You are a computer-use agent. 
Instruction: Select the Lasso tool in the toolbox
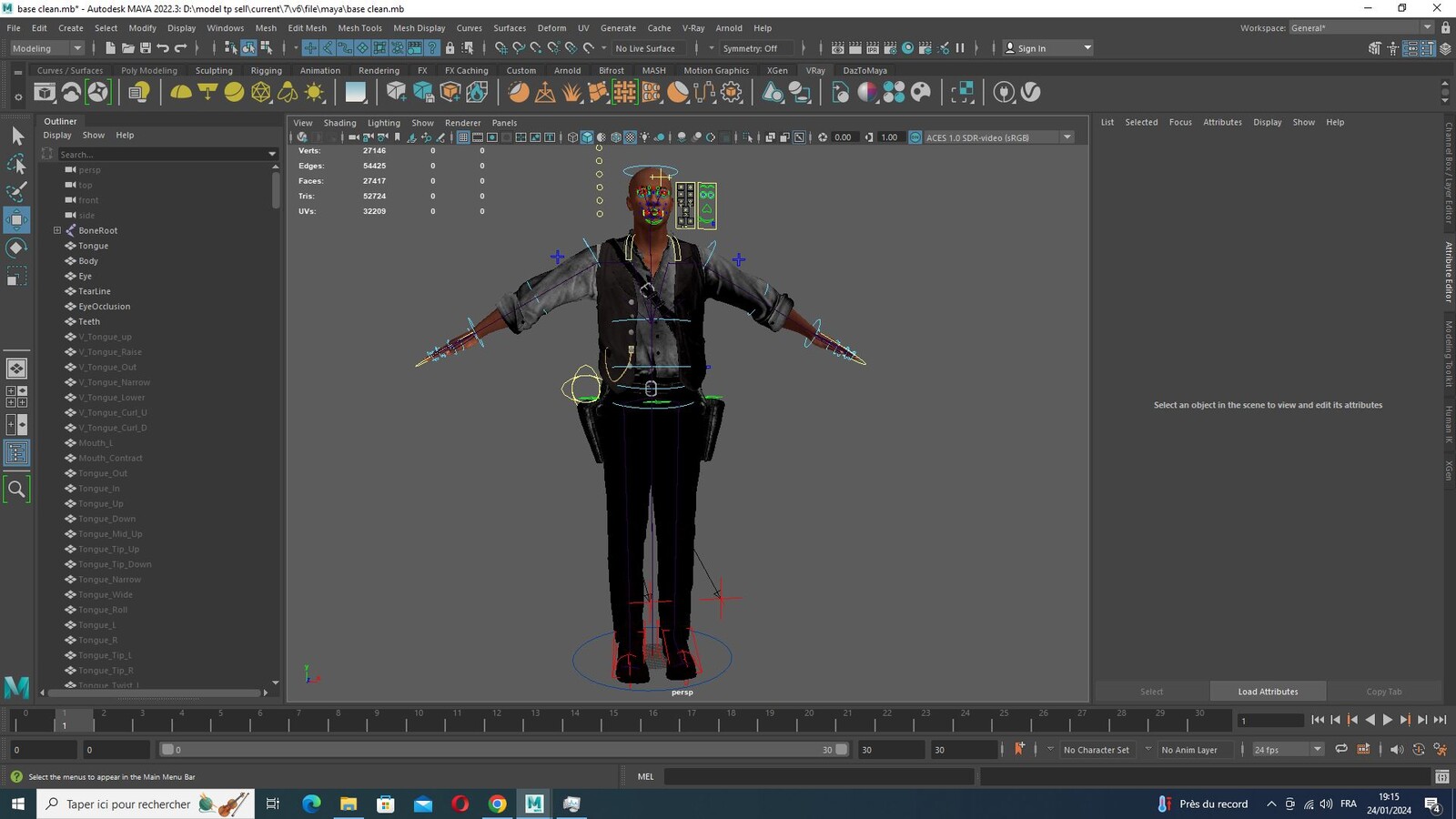(x=17, y=164)
